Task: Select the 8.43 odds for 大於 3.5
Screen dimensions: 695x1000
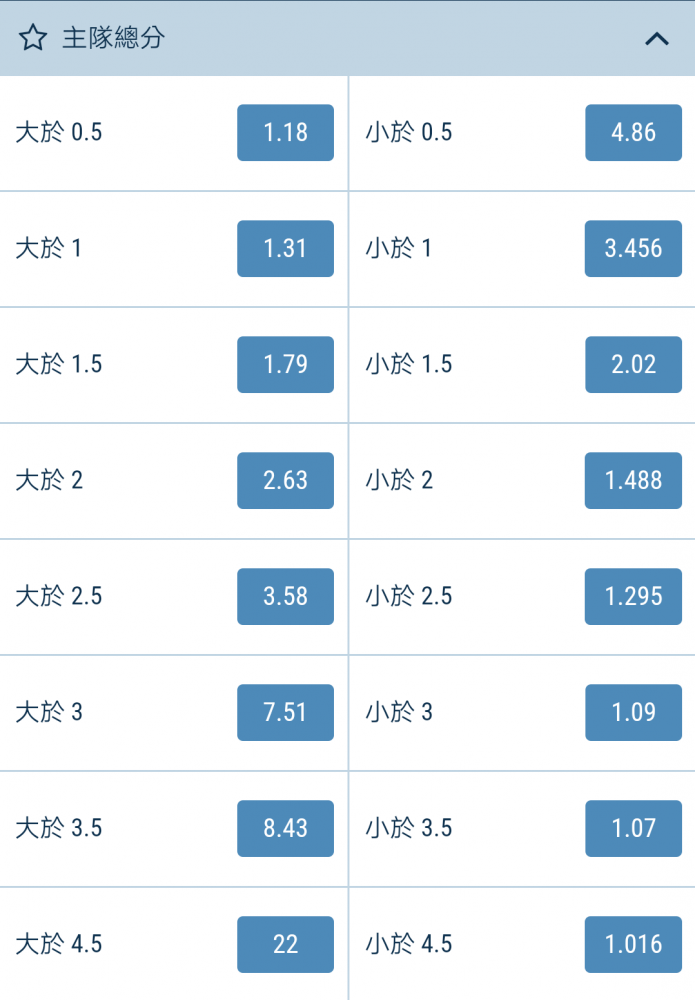Action: [285, 828]
